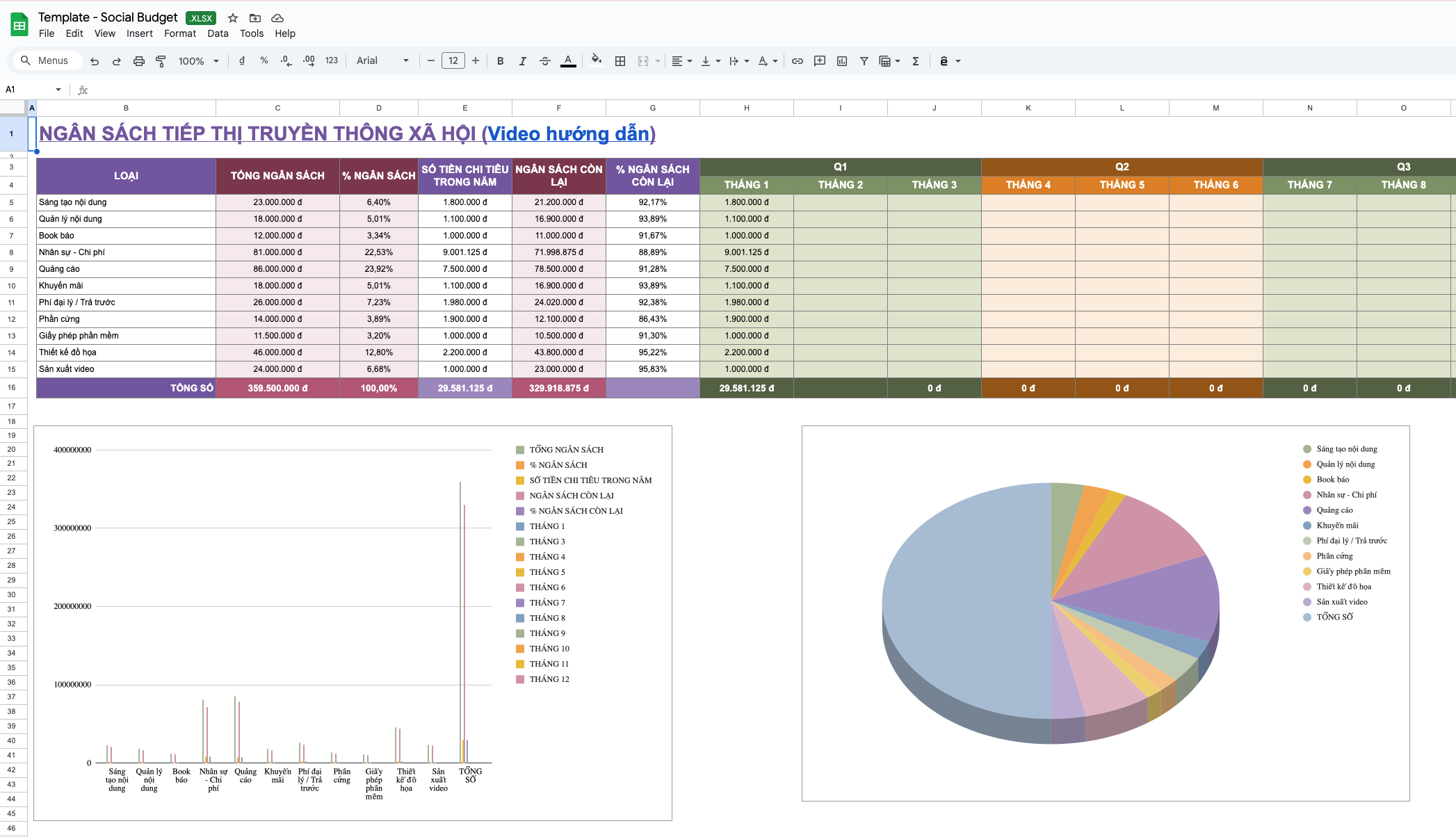This screenshot has height=837, width=1456.
Task: Open the Data menu
Action: (218, 33)
